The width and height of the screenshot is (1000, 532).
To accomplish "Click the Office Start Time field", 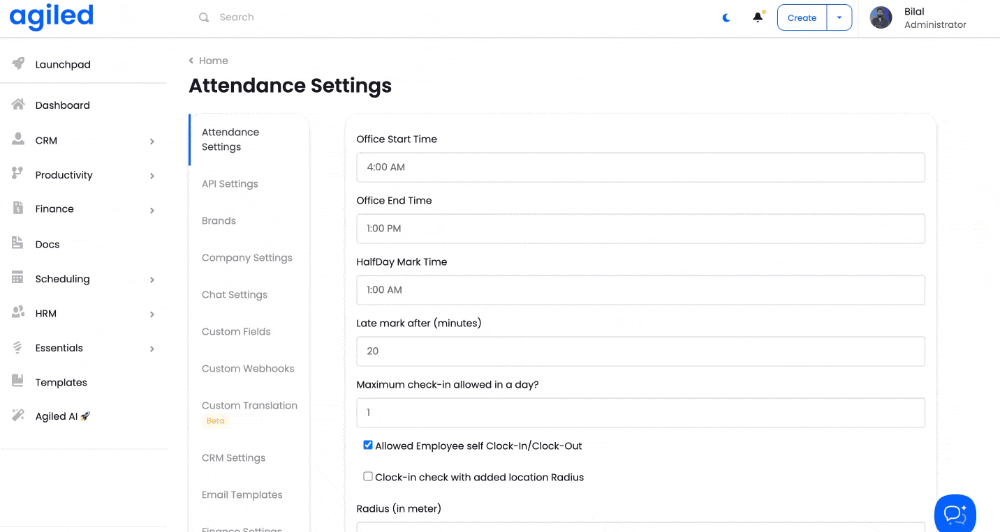I will coord(640,167).
